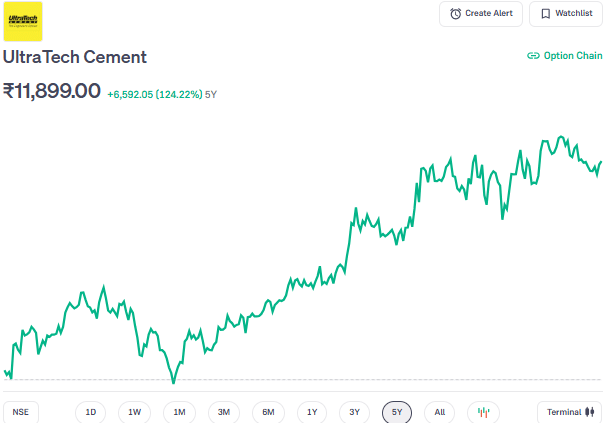This screenshot has width=613, height=423.
Task: Show the All-time price range
Action: click(440, 412)
